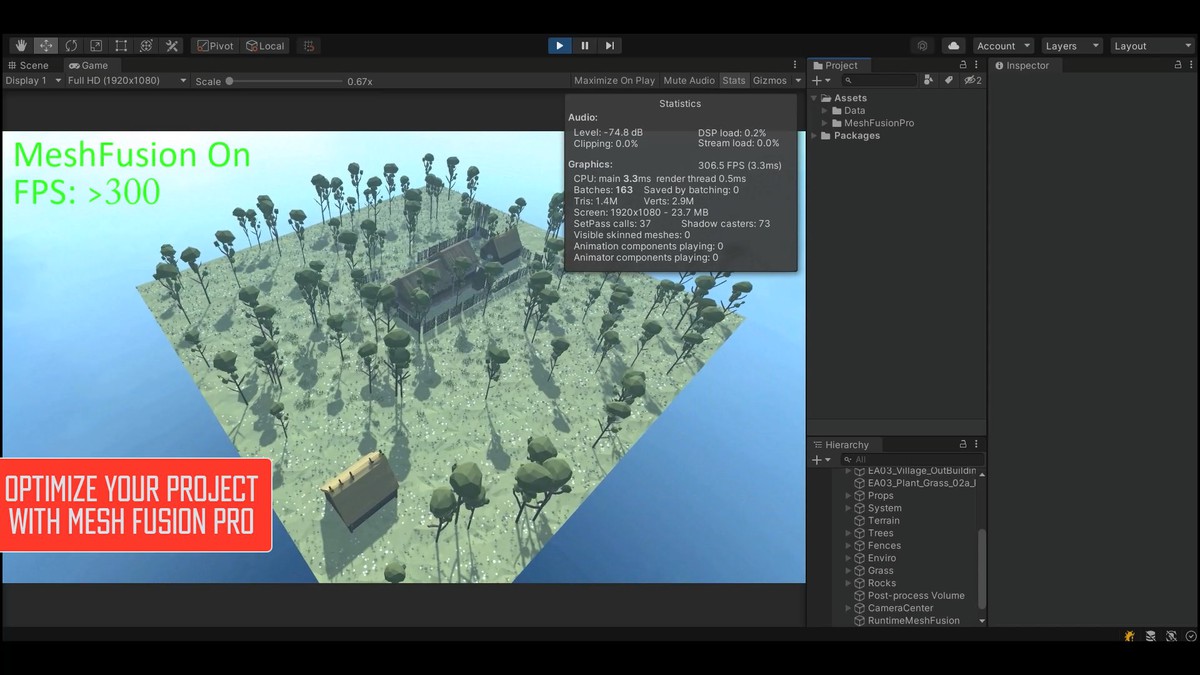Click the Post-process Volume cube icon
Screen dimensions: 1200x675
point(859,596)
